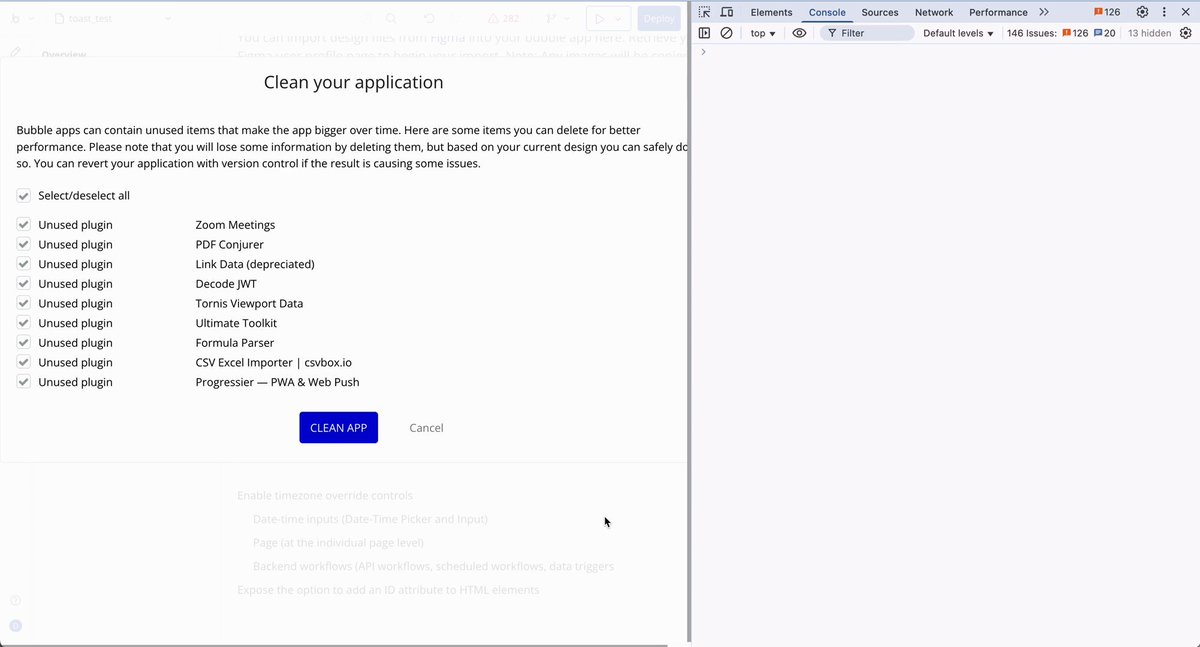Uncheck the Formula Parser plugin checkbox

click(x=23, y=343)
